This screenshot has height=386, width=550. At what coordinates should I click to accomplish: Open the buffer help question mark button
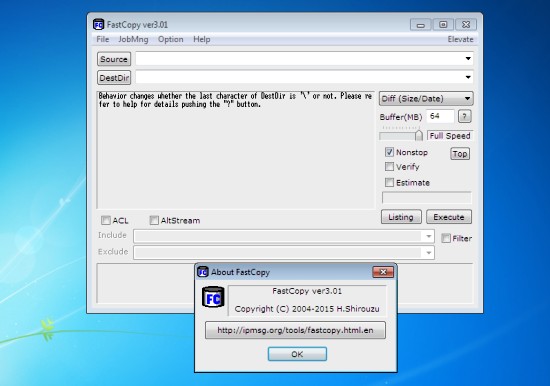(464, 116)
